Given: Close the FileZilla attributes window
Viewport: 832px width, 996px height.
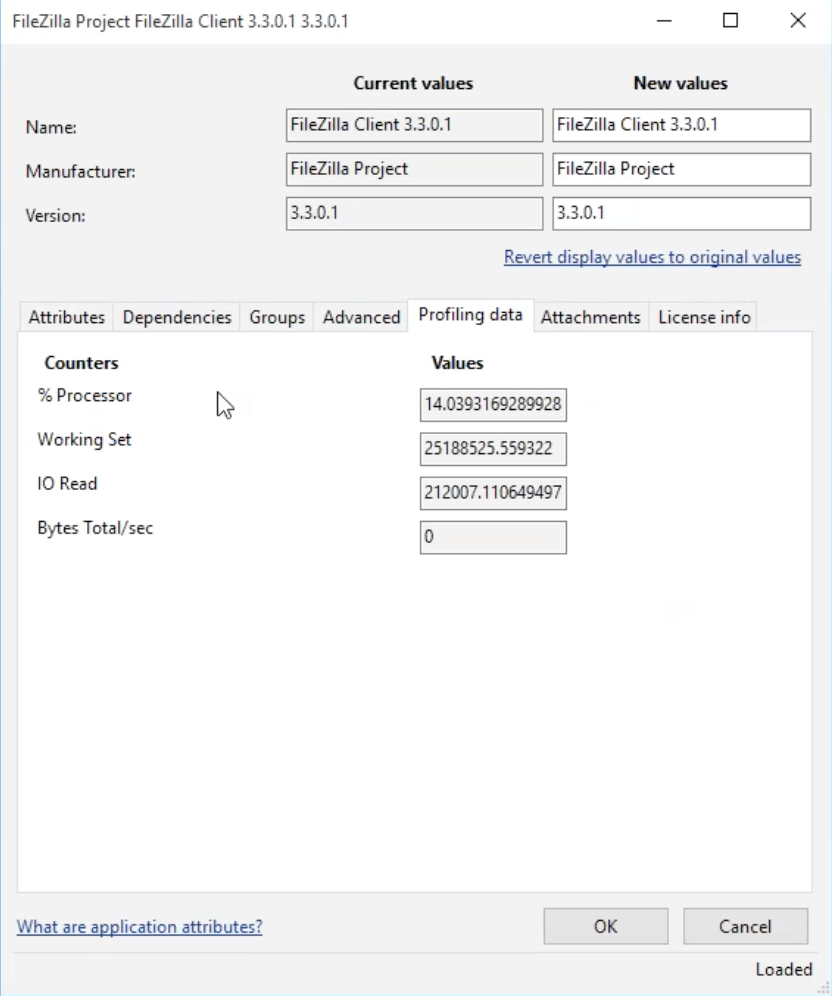Looking at the screenshot, I should (x=798, y=21).
